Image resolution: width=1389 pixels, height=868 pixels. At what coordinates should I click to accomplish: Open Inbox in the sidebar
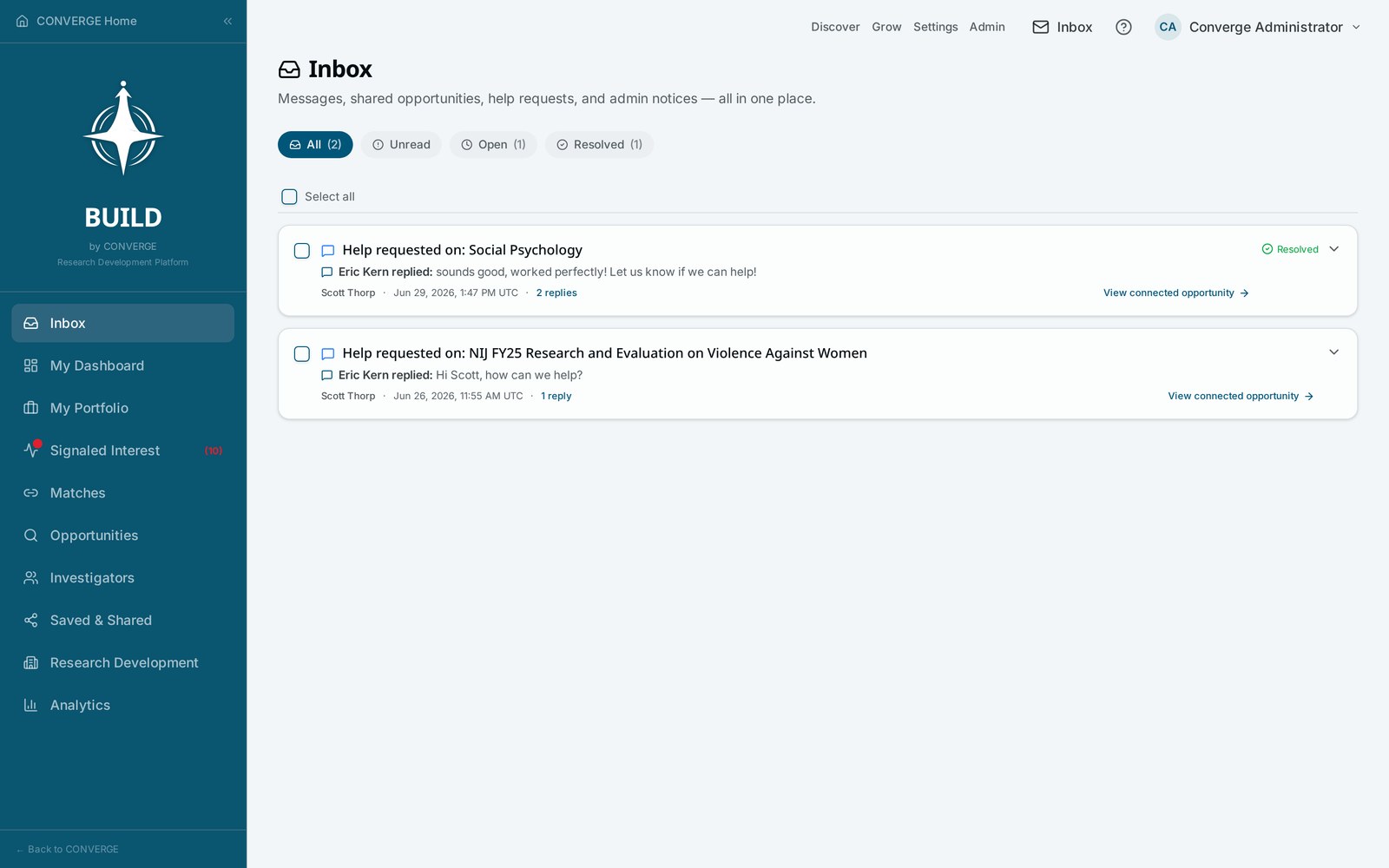pos(122,323)
